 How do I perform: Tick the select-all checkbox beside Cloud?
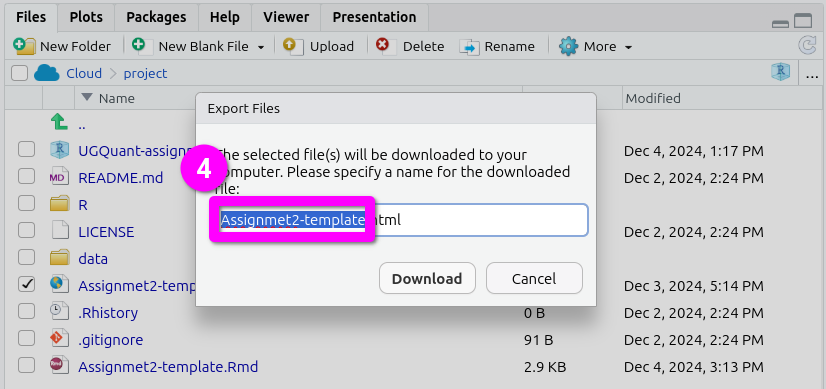(x=19, y=73)
